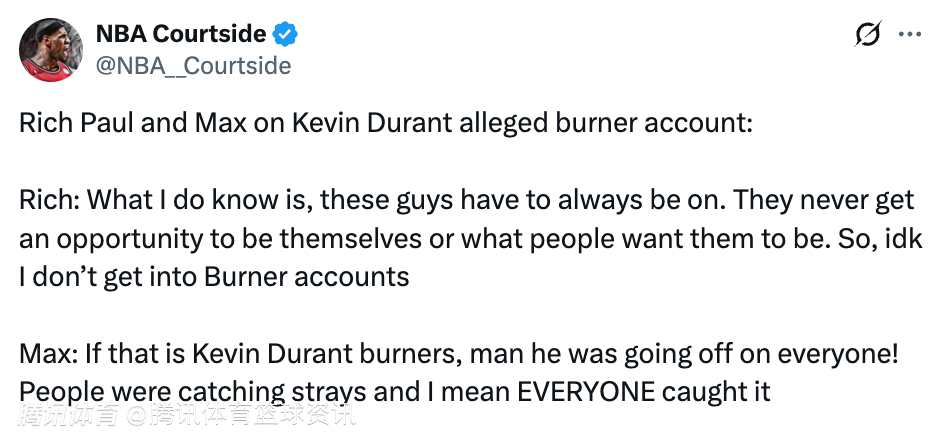
Task: Open the three-dot more options menu
Action: click(x=909, y=35)
